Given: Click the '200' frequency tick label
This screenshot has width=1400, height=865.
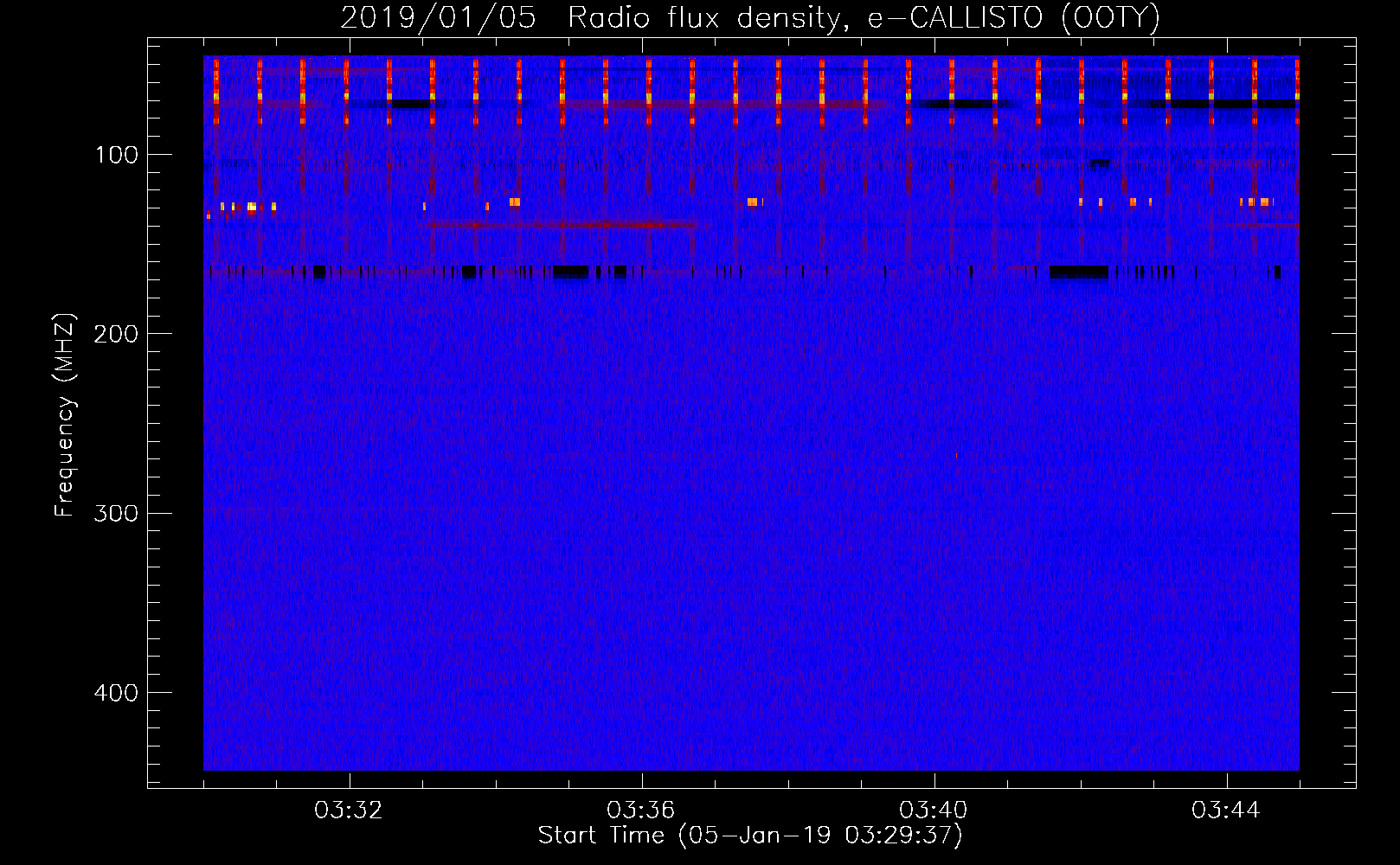Looking at the screenshot, I should [116, 334].
